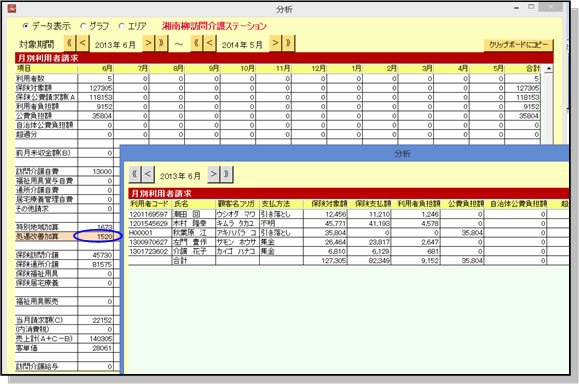Image resolution: width=579 pixels, height=384 pixels.
Task: Click 7月 column header
Action: point(131,69)
